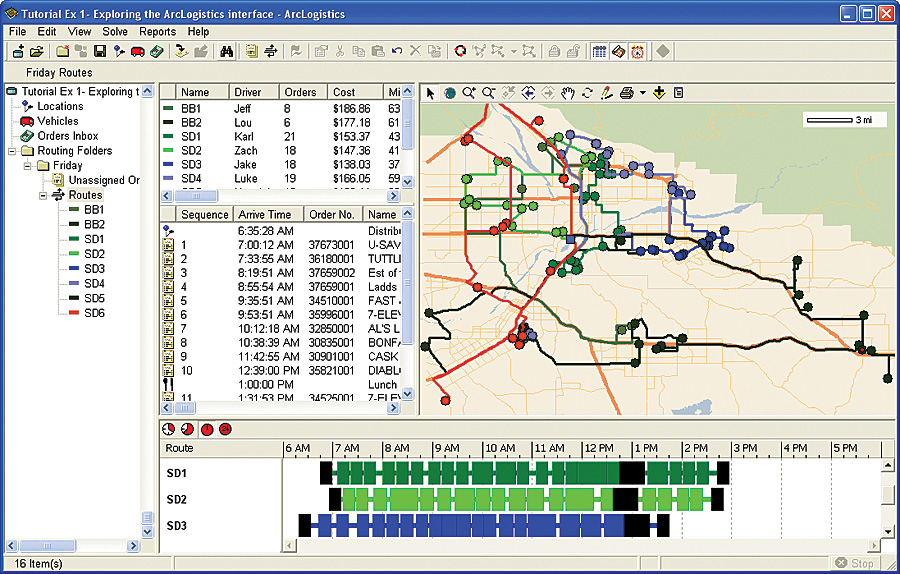Image resolution: width=900 pixels, height=574 pixels.
Task: Select the SD4 Luke route row
Action: (x=281, y=179)
